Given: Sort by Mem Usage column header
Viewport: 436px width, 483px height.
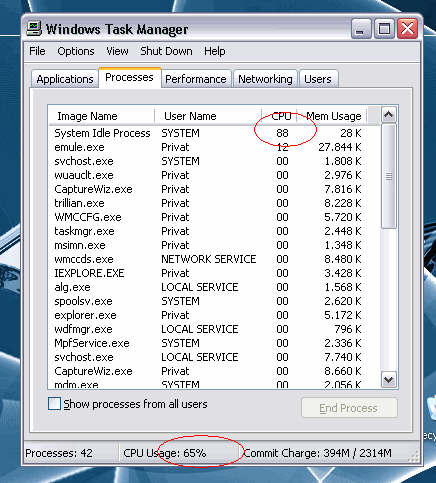Looking at the screenshot, I should point(332,116).
